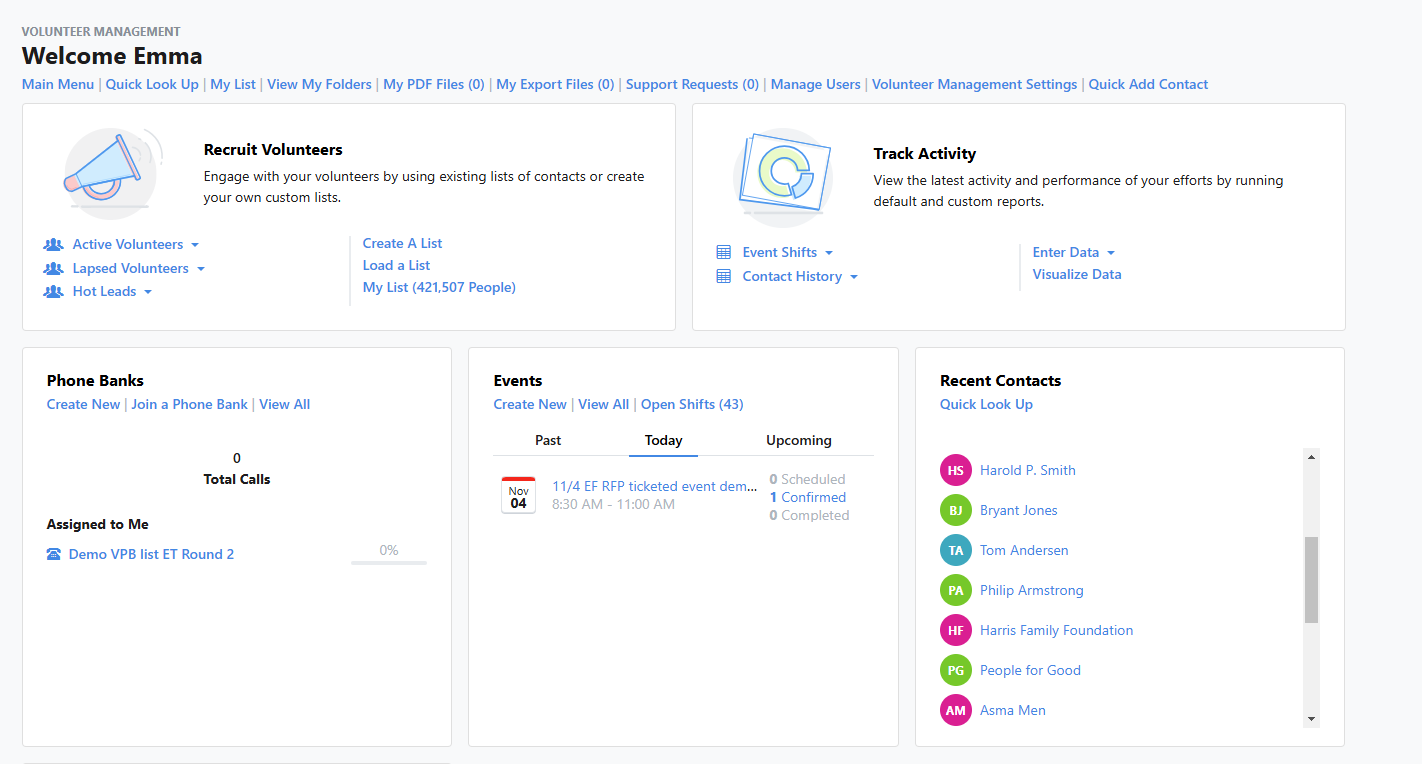The image size is (1422, 764).
Task: Click Quick Add Contact
Action: click(1148, 84)
